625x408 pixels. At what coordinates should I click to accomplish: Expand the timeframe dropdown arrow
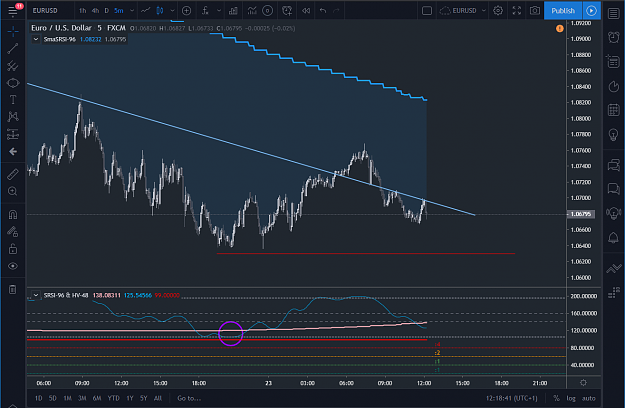coord(132,11)
